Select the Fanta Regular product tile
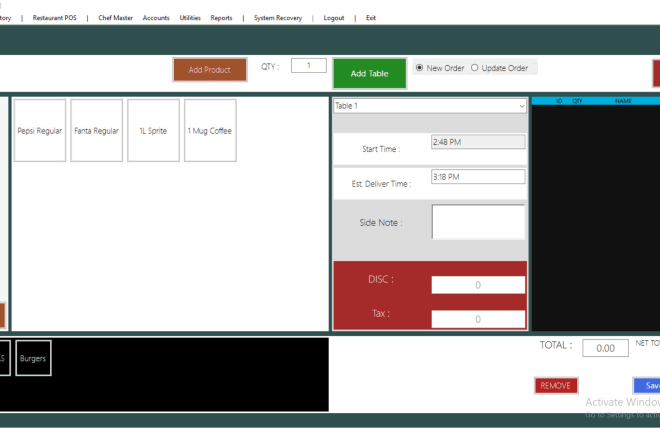The image size is (660, 440). pos(96,130)
